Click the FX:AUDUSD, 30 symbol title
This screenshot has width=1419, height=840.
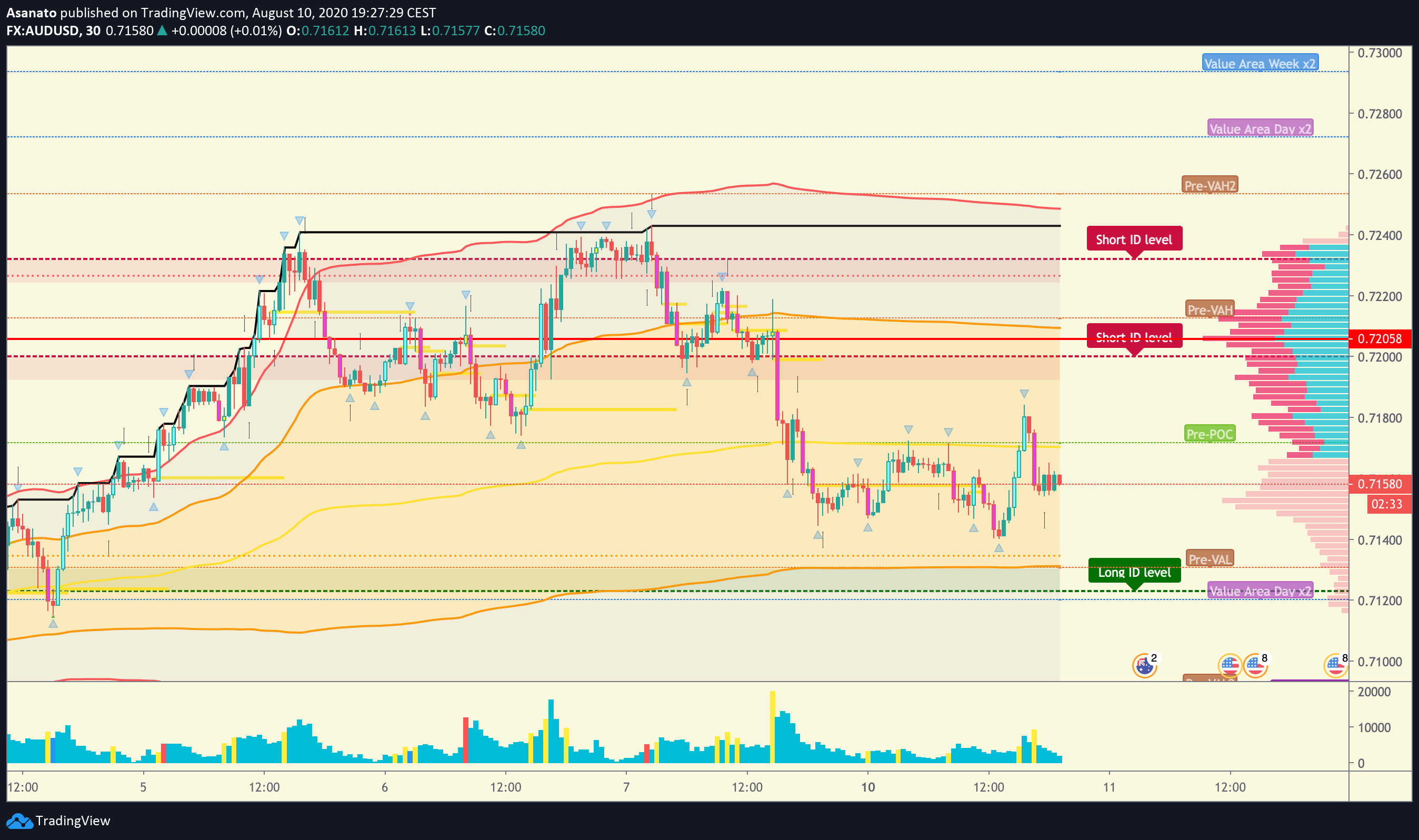[53, 31]
